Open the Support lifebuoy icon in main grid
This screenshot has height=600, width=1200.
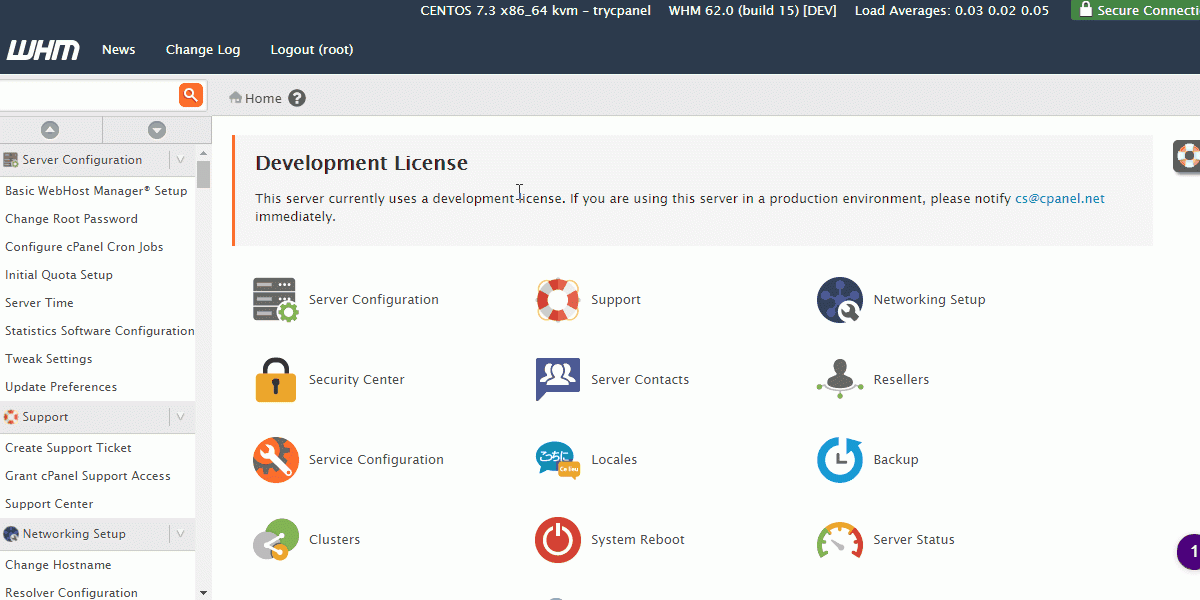click(x=557, y=300)
